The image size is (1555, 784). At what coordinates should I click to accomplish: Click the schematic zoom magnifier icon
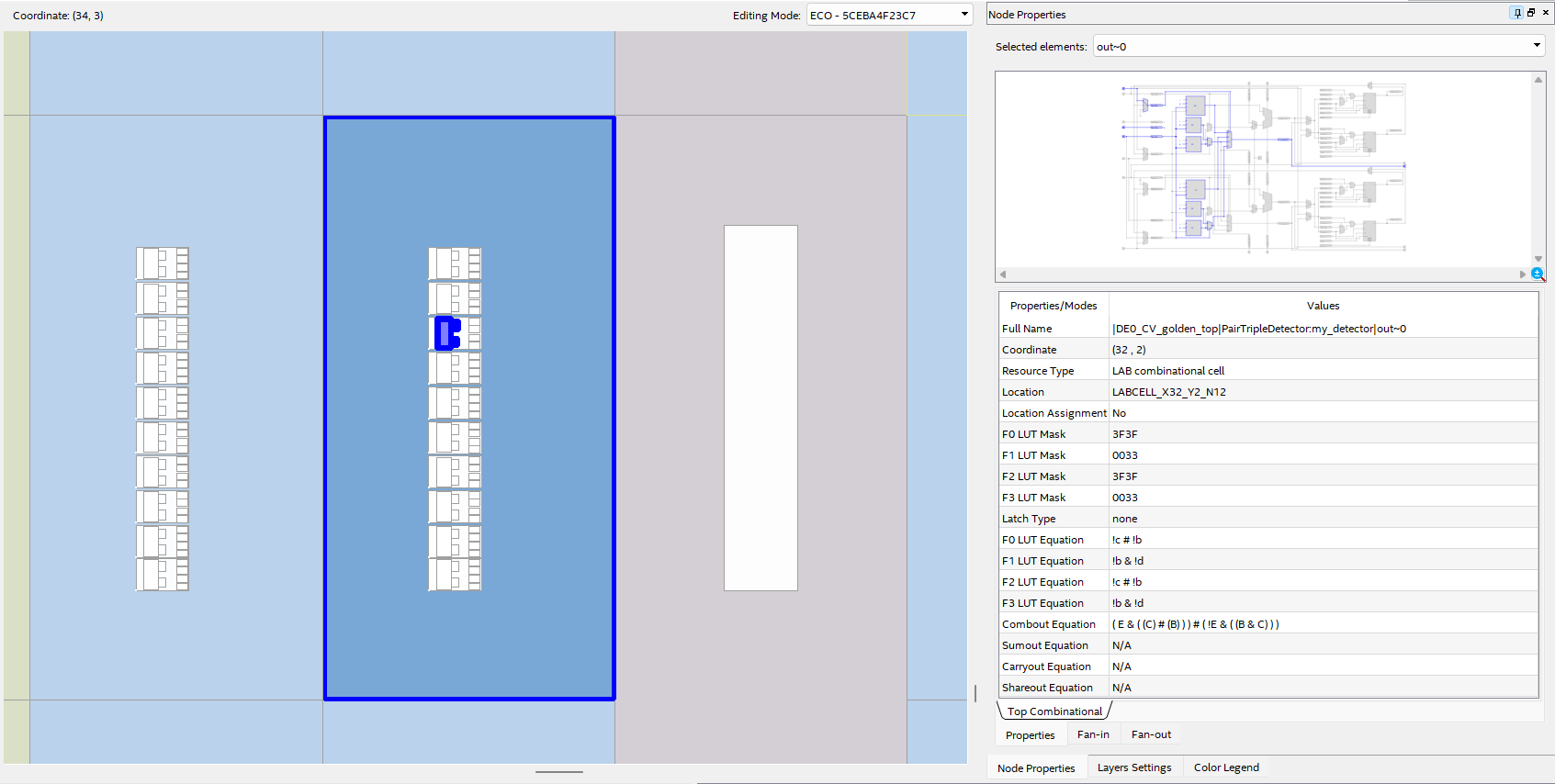point(1538,274)
